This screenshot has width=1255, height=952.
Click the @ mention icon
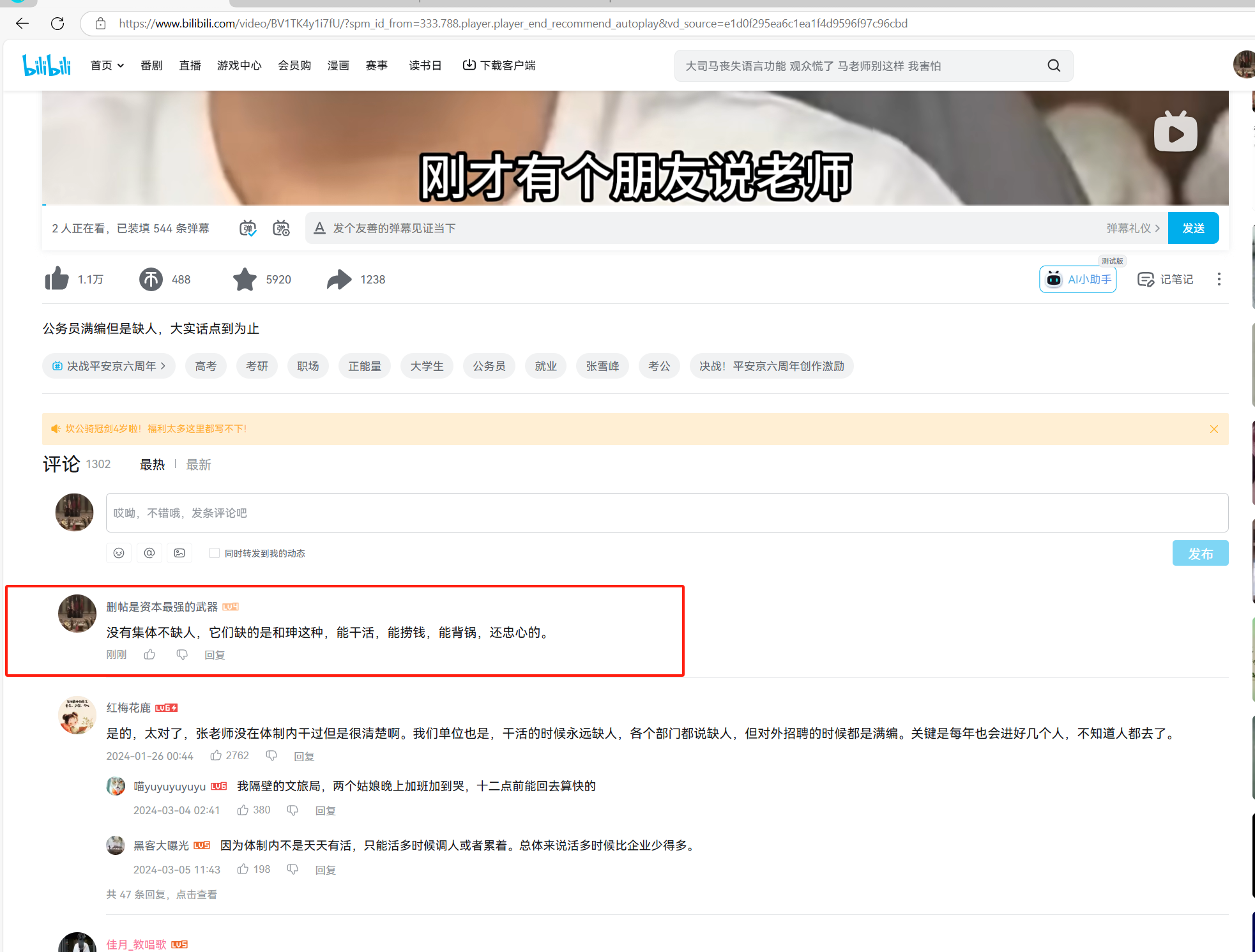click(149, 553)
